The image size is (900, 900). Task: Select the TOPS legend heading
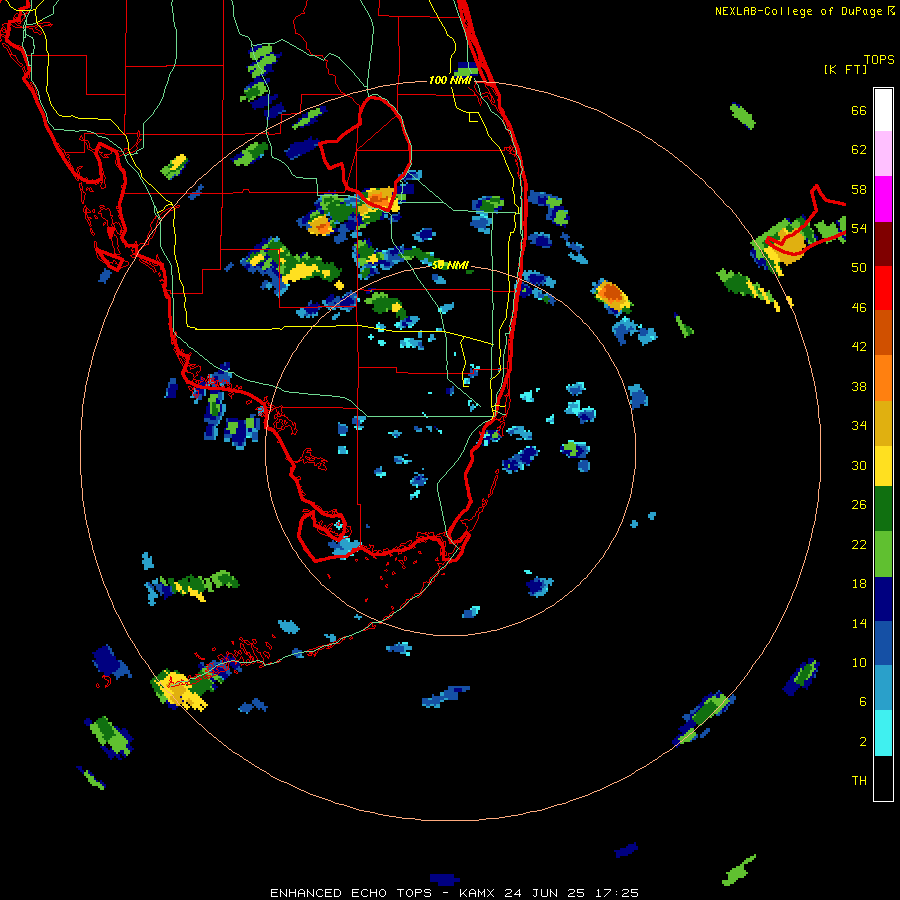tap(879, 59)
